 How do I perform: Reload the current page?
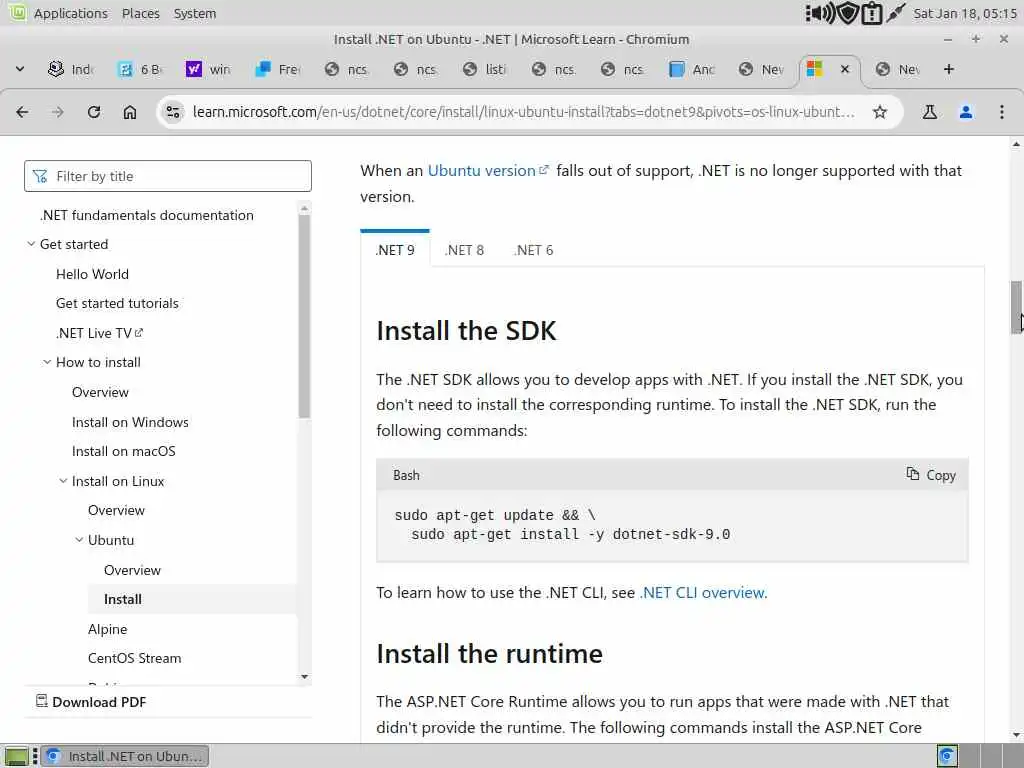94,112
